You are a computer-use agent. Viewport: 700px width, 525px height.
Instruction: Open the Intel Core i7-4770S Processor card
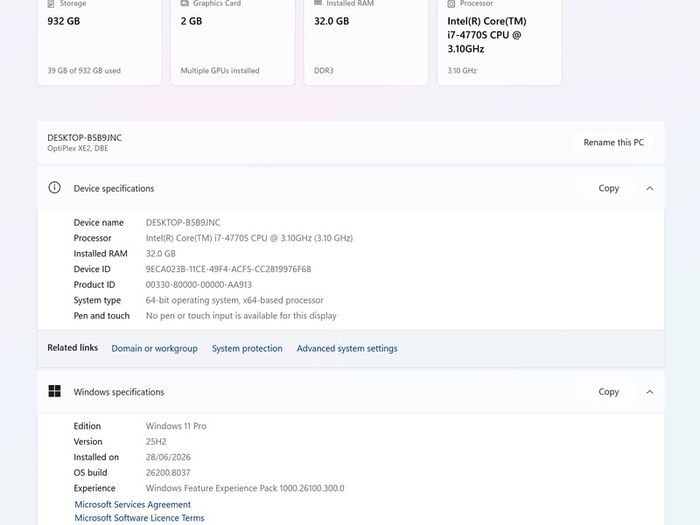499,40
